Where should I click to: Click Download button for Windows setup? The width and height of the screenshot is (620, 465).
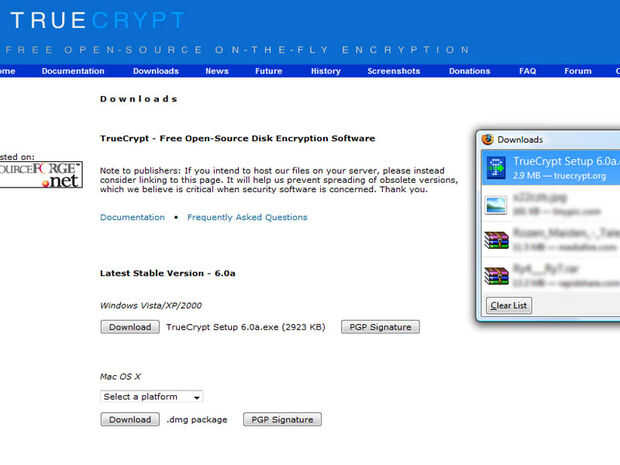tap(130, 327)
